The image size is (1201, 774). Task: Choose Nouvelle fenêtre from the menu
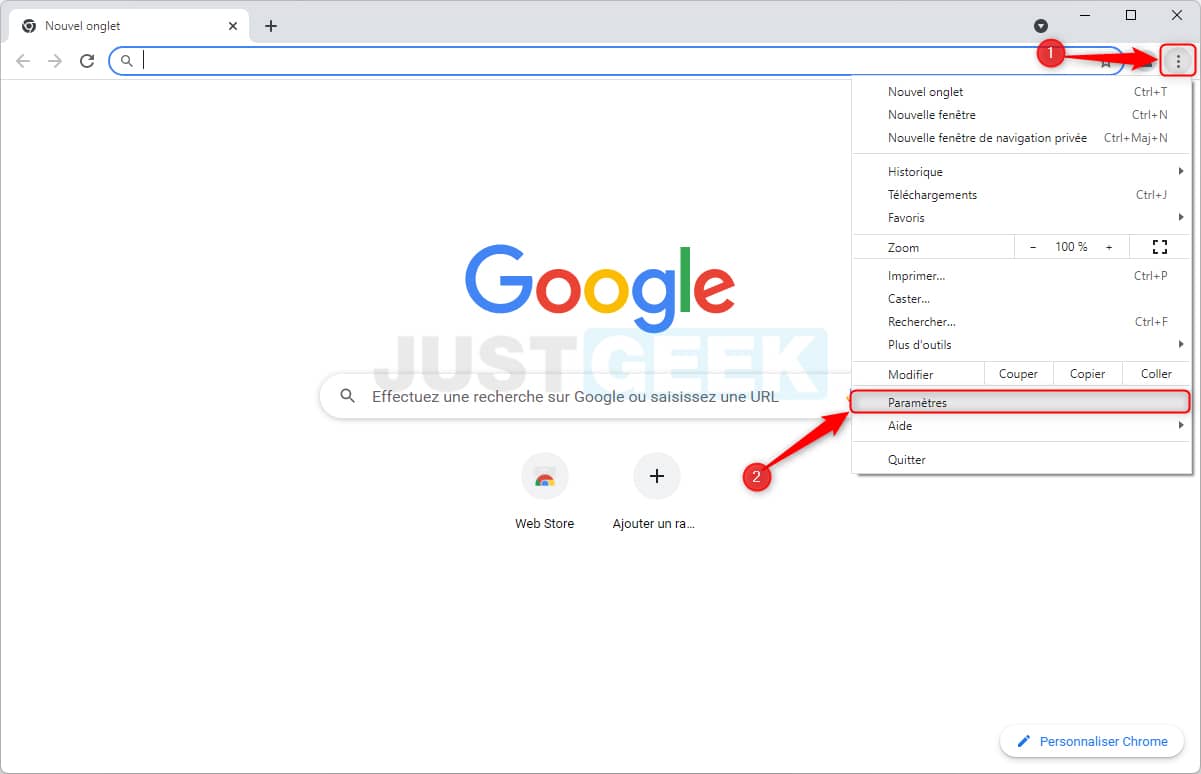coord(1022,115)
